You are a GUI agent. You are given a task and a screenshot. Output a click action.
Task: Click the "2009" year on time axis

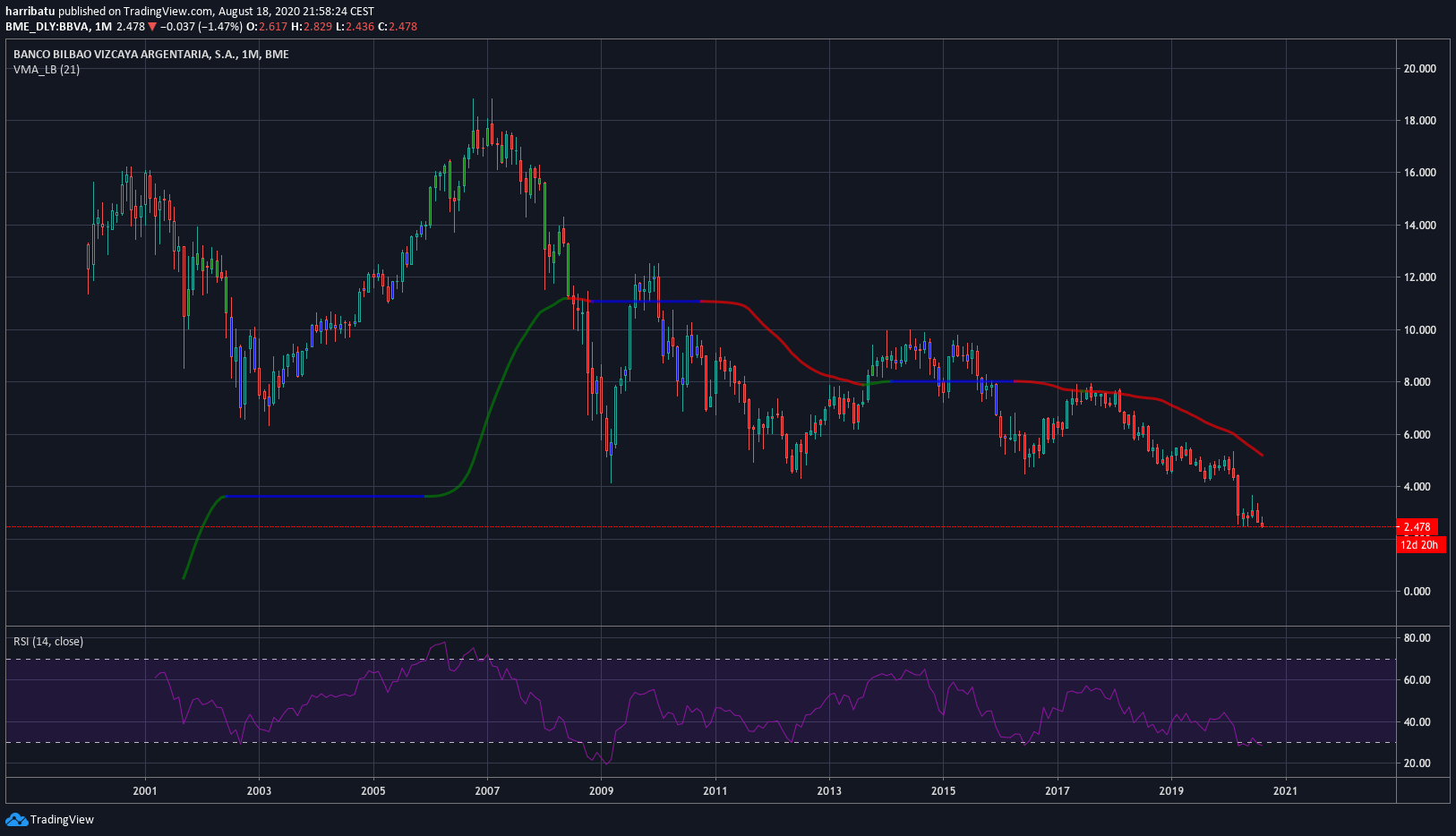pyautogui.click(x=602, y=791)
